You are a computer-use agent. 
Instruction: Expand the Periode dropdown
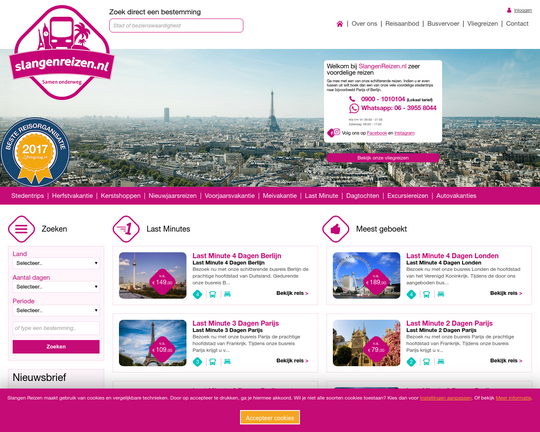coord(56,310)
